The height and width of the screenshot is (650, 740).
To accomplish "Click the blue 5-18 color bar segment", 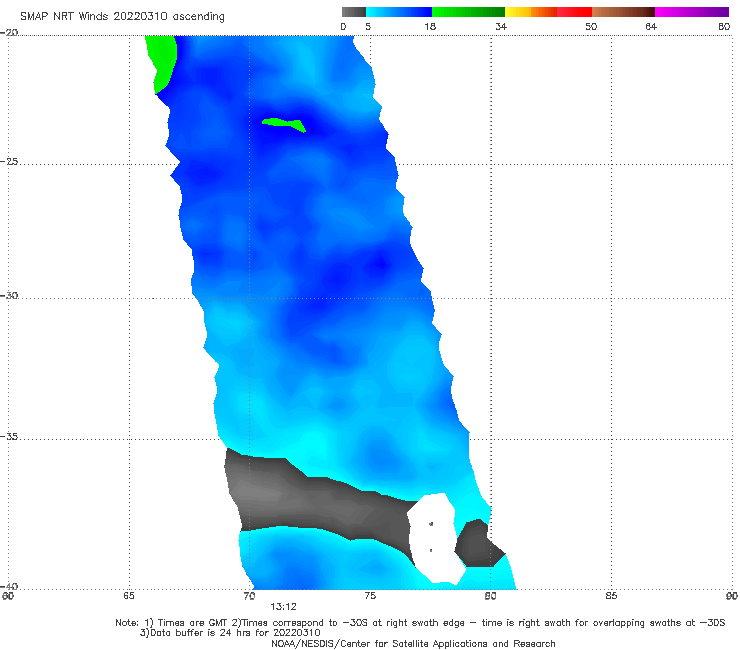I will 399,12.
